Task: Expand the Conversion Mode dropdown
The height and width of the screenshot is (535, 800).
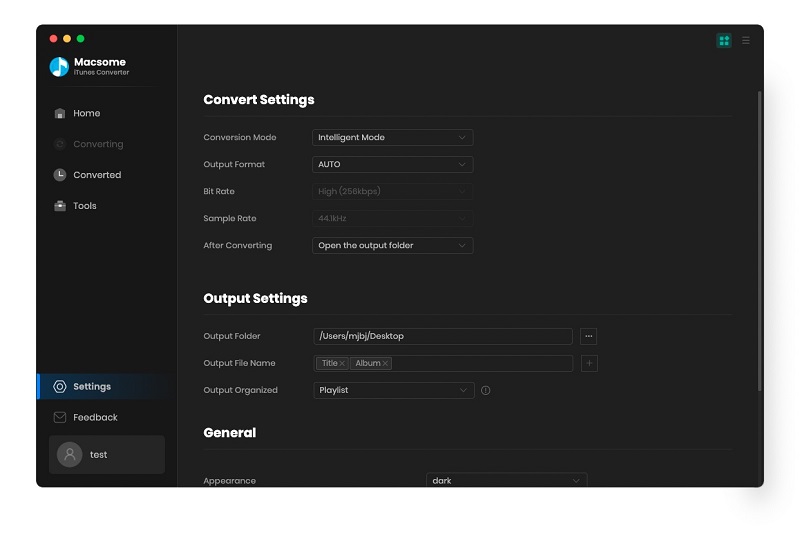Action: click(392, 138)
